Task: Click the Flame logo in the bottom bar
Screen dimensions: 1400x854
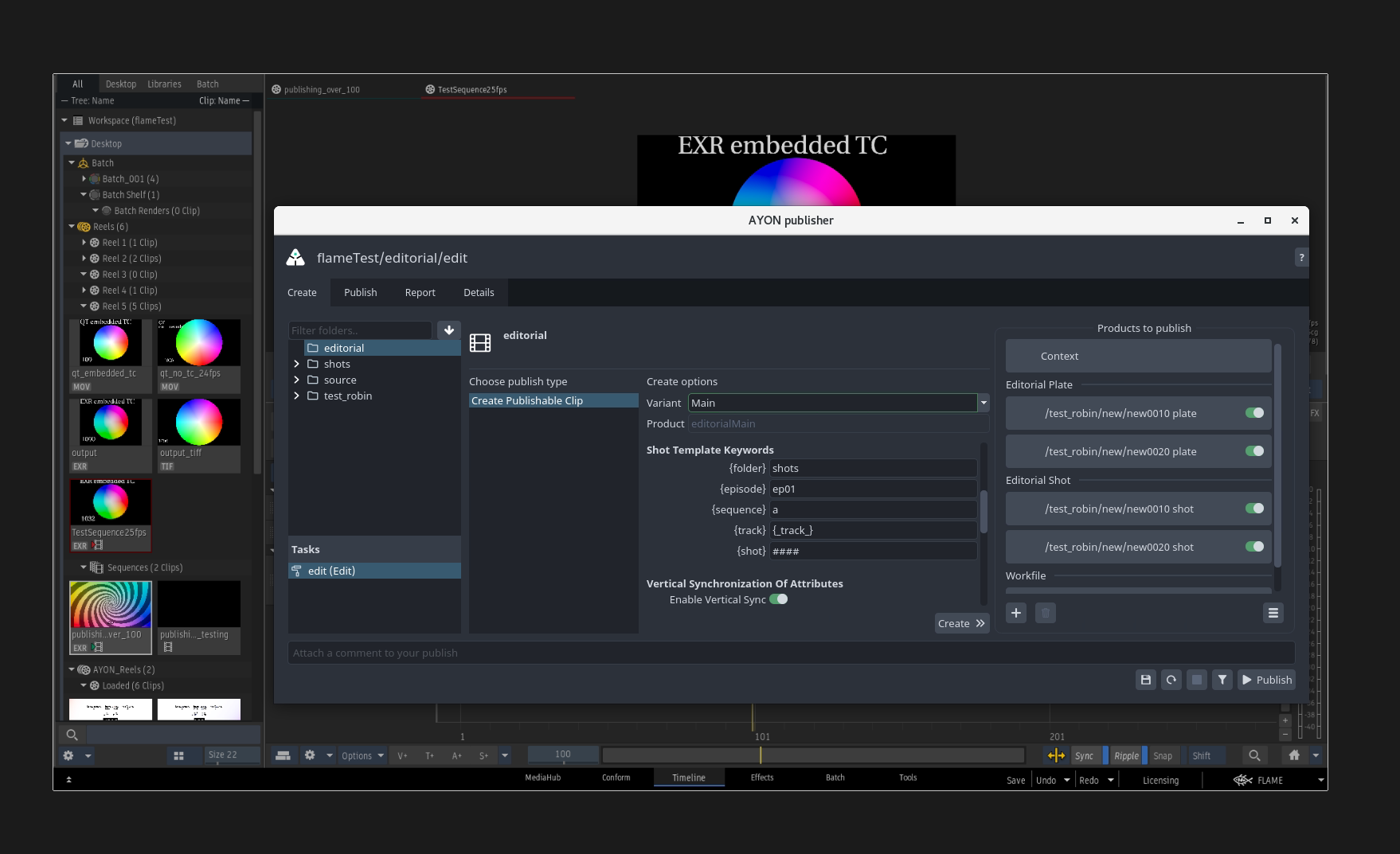Action: tap(1242, 780)
